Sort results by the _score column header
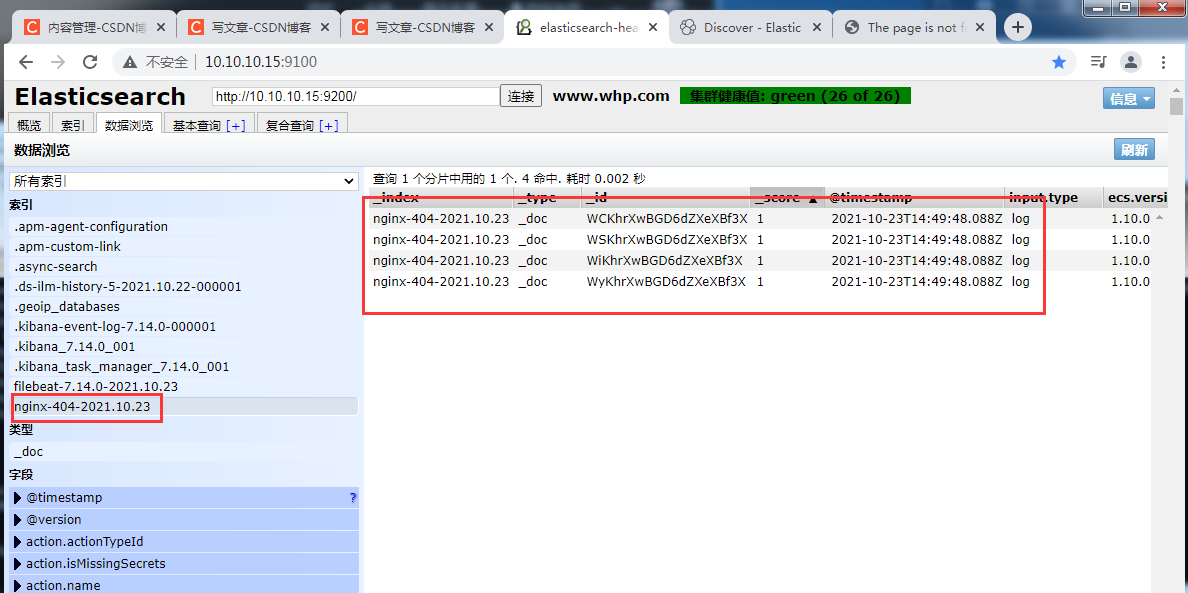The image size is (1188, 593). [787, 198]
